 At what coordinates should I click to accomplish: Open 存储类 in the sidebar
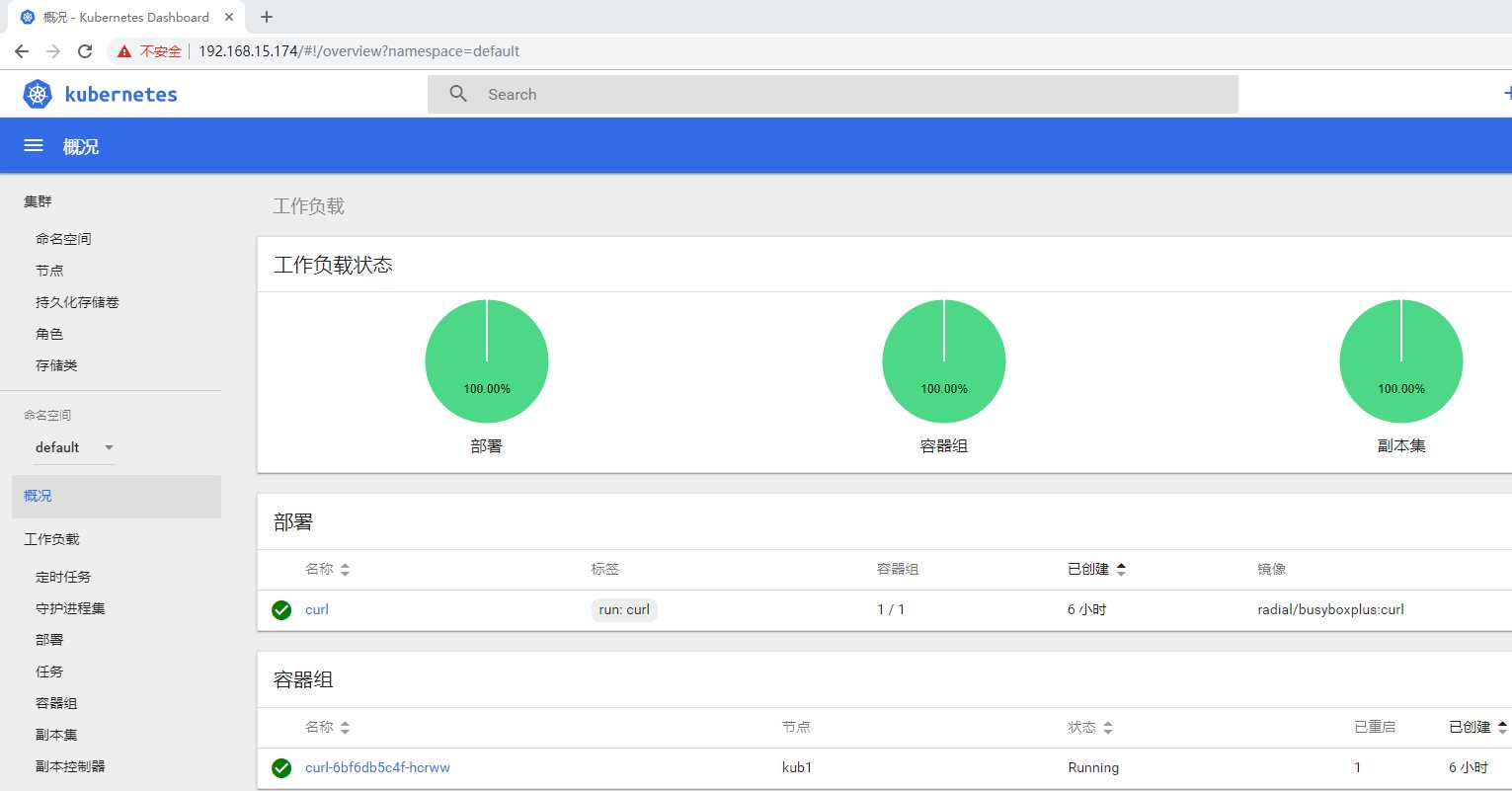(56, 365)
